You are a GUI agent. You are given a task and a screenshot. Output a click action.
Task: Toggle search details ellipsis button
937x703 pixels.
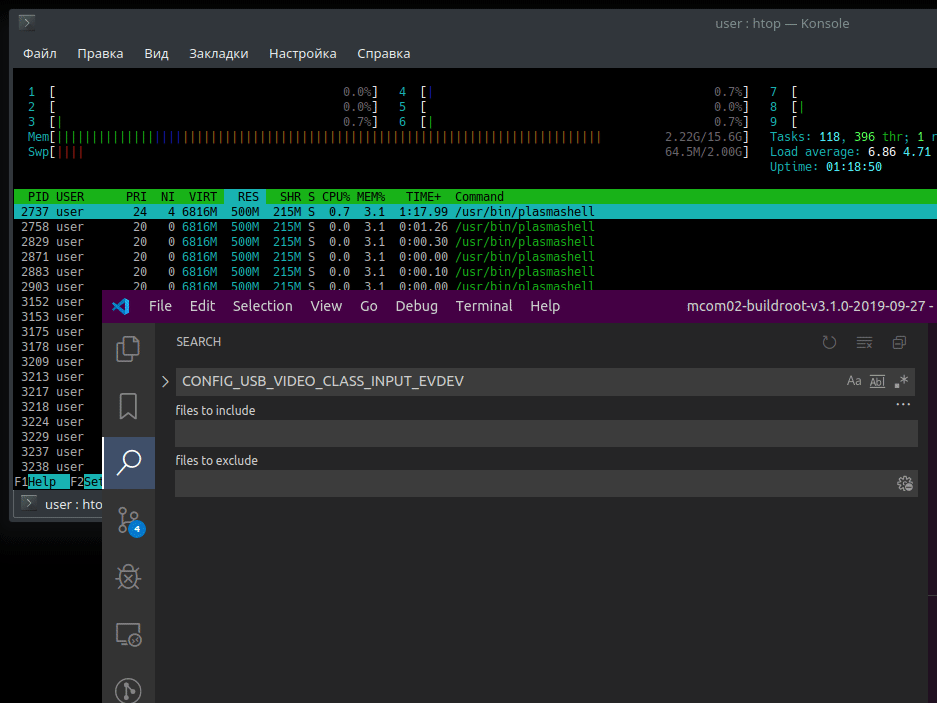coord(903,405)
